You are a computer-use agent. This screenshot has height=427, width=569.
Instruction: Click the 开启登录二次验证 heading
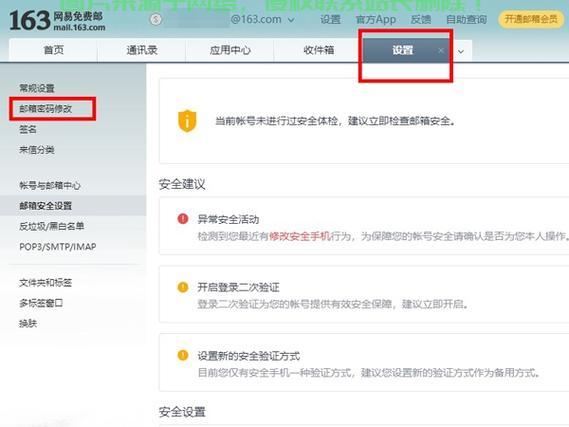click(238, 287)
